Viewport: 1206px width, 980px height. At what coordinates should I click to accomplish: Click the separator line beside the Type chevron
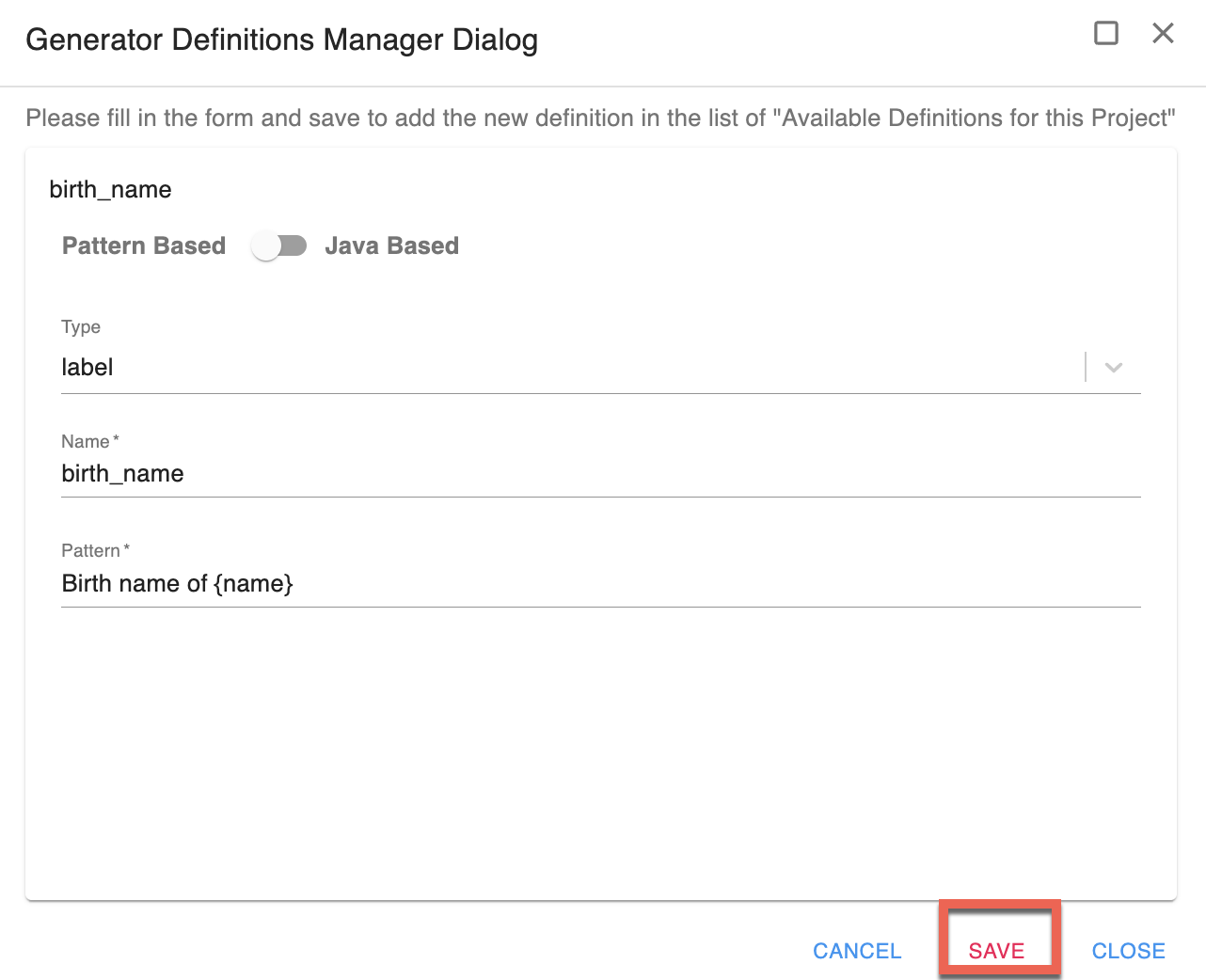click(1086, 368)
